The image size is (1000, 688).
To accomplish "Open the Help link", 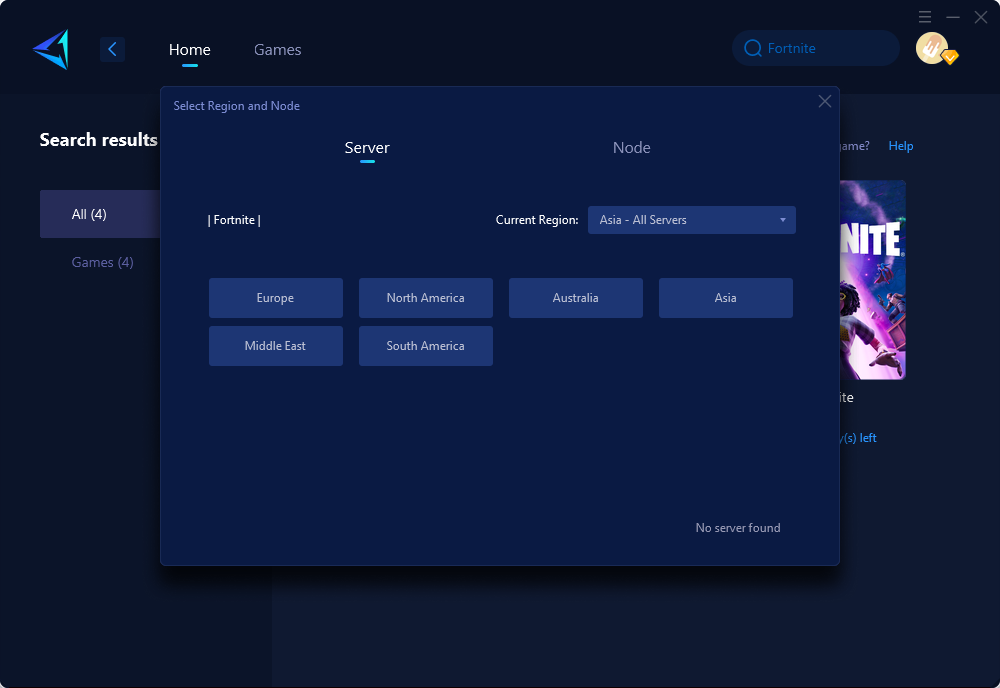I will [x=901, y=146].
